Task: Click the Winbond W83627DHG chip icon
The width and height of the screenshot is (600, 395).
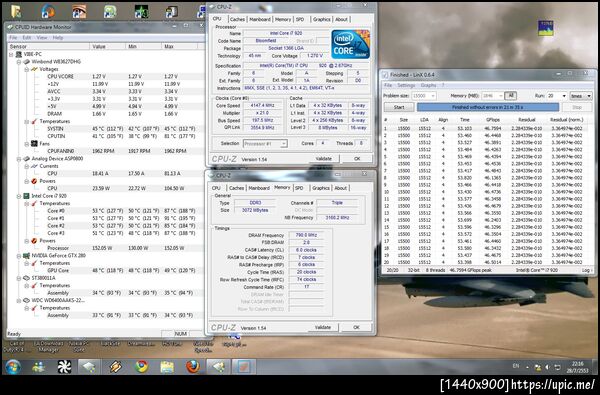Action: (26, 62)
